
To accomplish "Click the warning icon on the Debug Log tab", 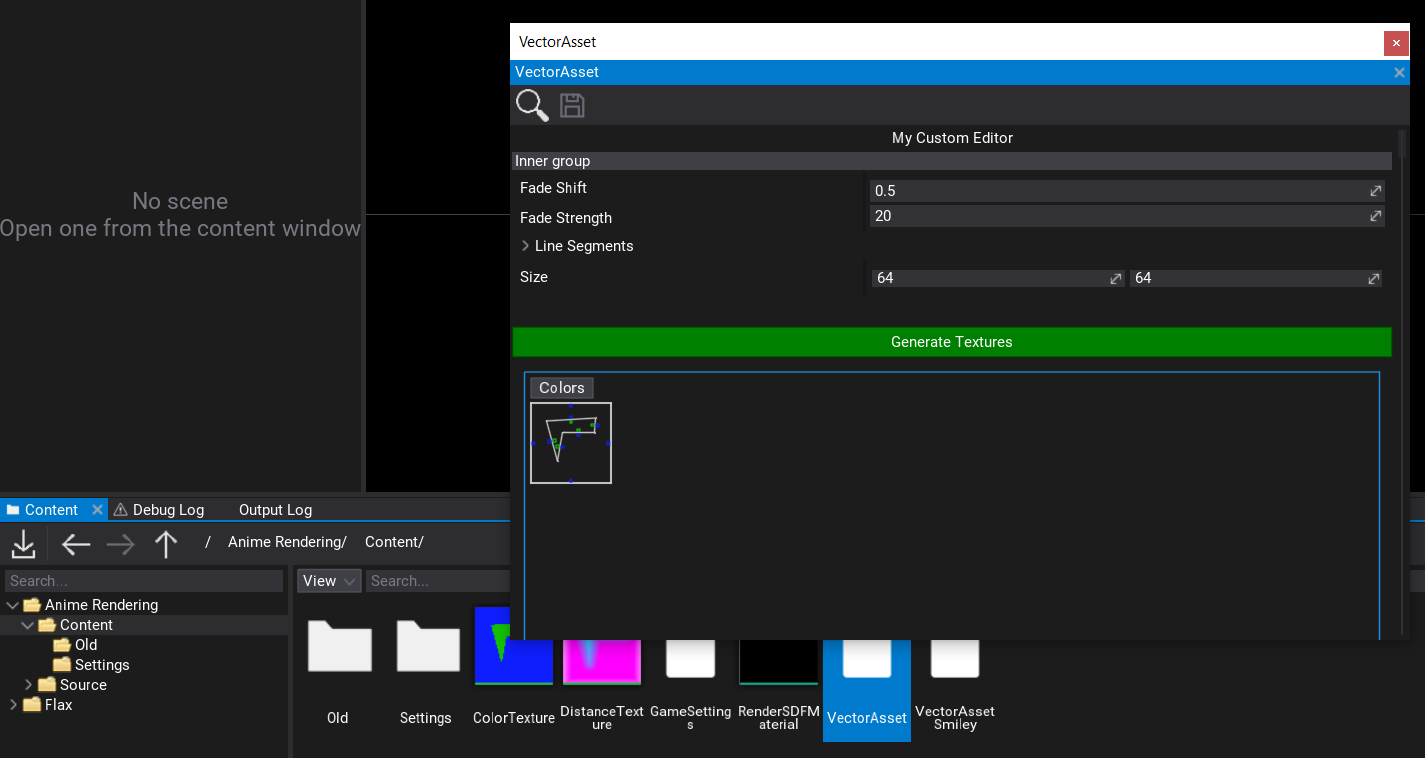I will tap(119, 509).
